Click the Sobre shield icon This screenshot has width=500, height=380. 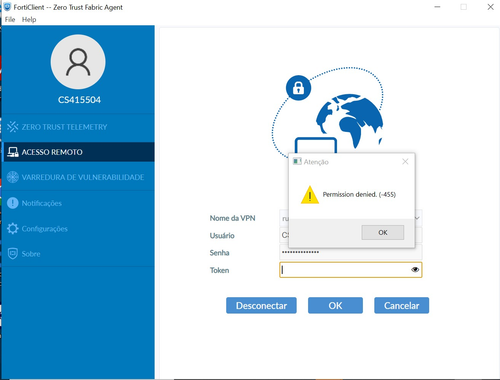click(x=13, y=254)
